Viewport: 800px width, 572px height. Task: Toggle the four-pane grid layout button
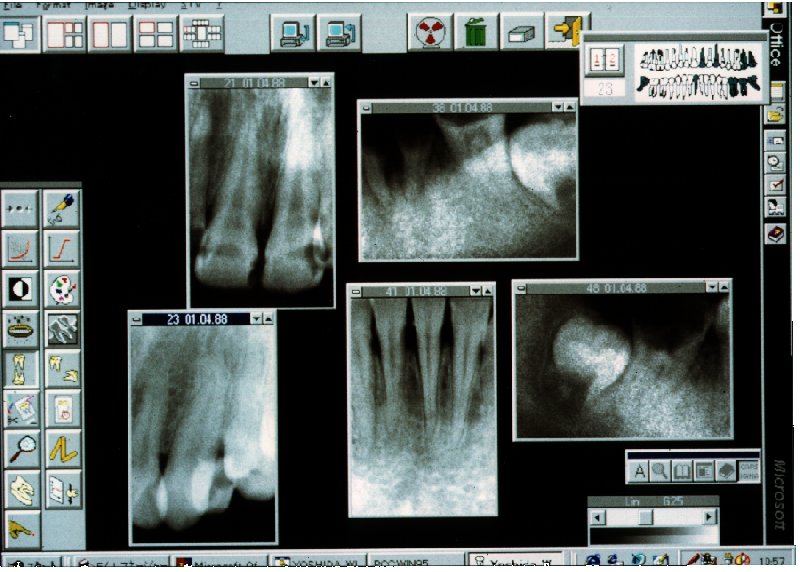(156, 34)
